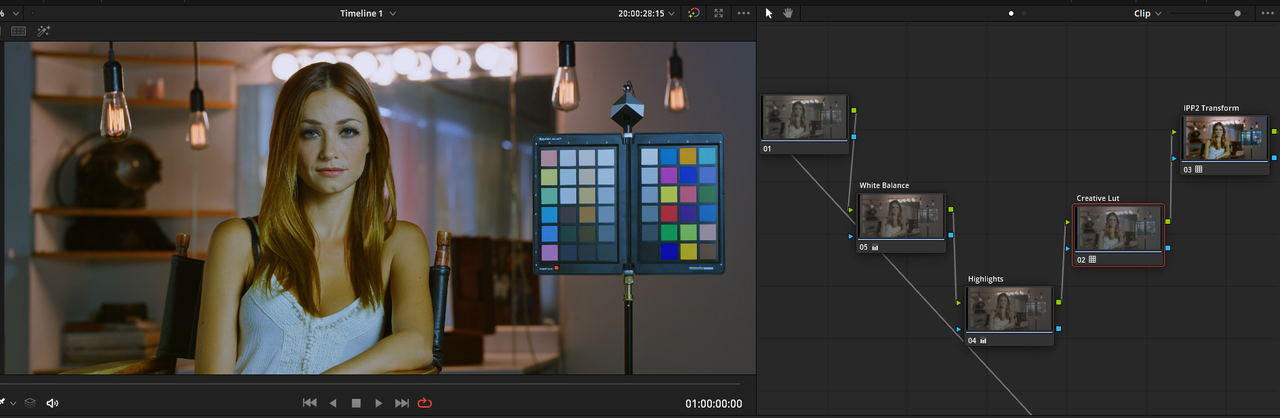Jump to first frame with skip-back button
Viewport: 1280px width, 418px height.
310,403
